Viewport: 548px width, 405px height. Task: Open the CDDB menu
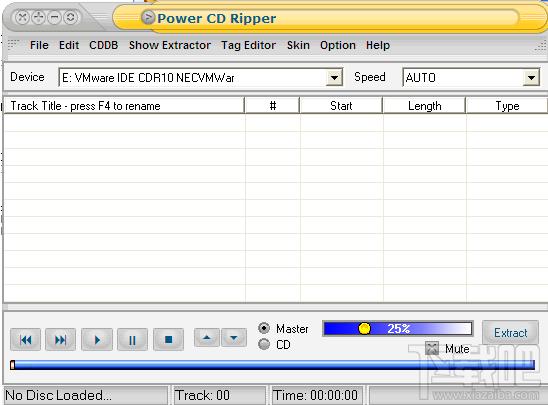coord(103,45)
